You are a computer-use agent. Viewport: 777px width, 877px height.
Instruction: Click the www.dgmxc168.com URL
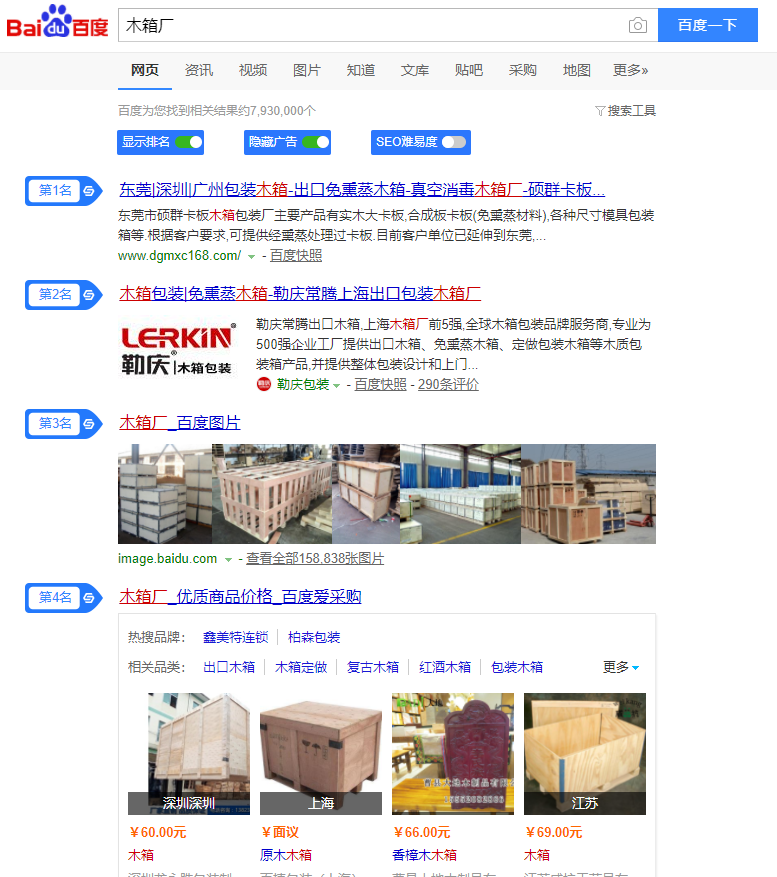coord(180,256)
